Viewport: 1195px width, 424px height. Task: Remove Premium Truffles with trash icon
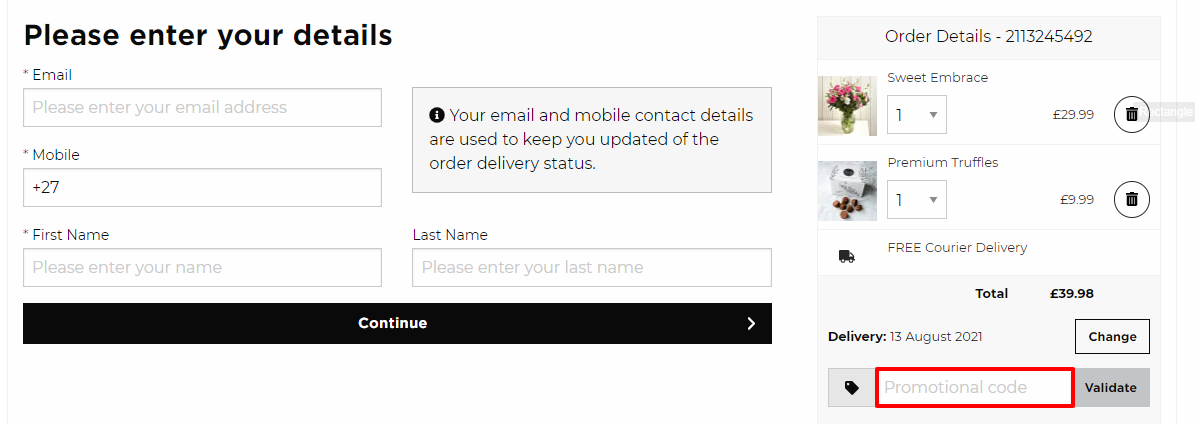coord(1132,199)
